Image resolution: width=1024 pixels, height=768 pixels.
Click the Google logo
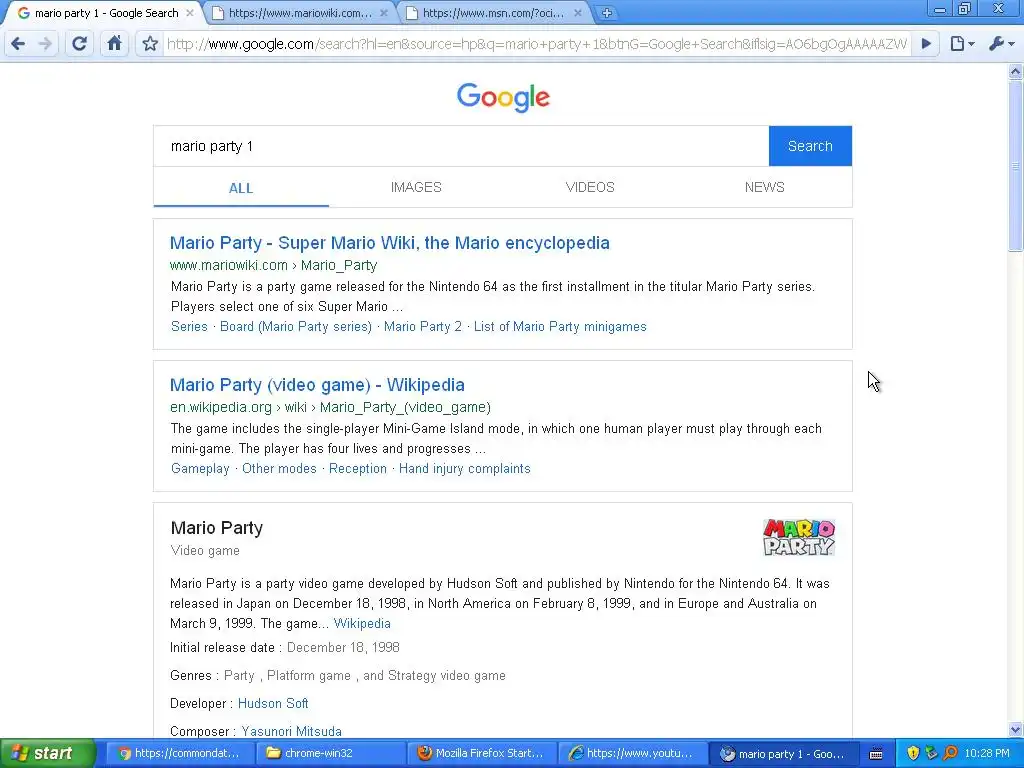pos(503,97)
